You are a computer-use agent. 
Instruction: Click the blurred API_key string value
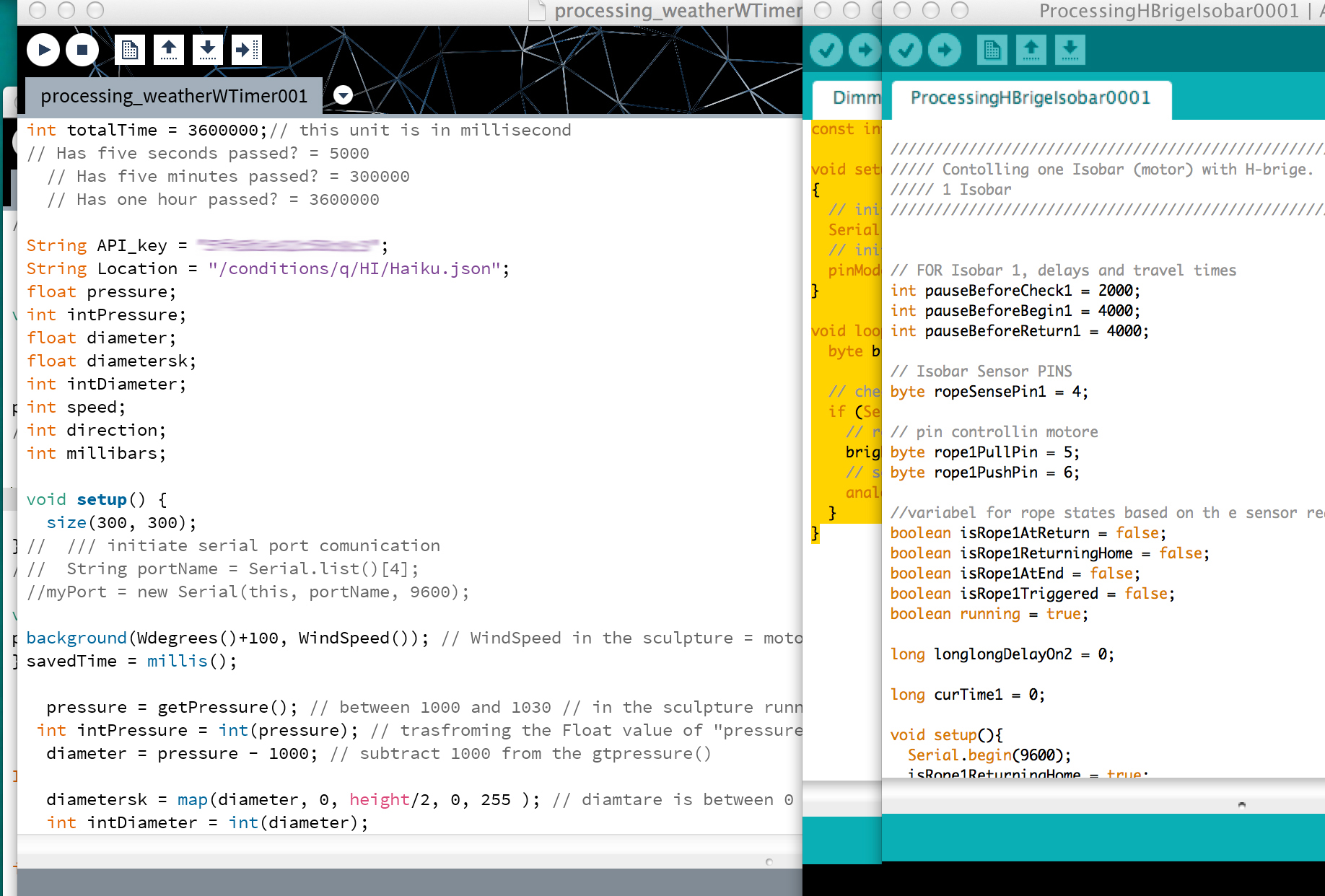288,245
